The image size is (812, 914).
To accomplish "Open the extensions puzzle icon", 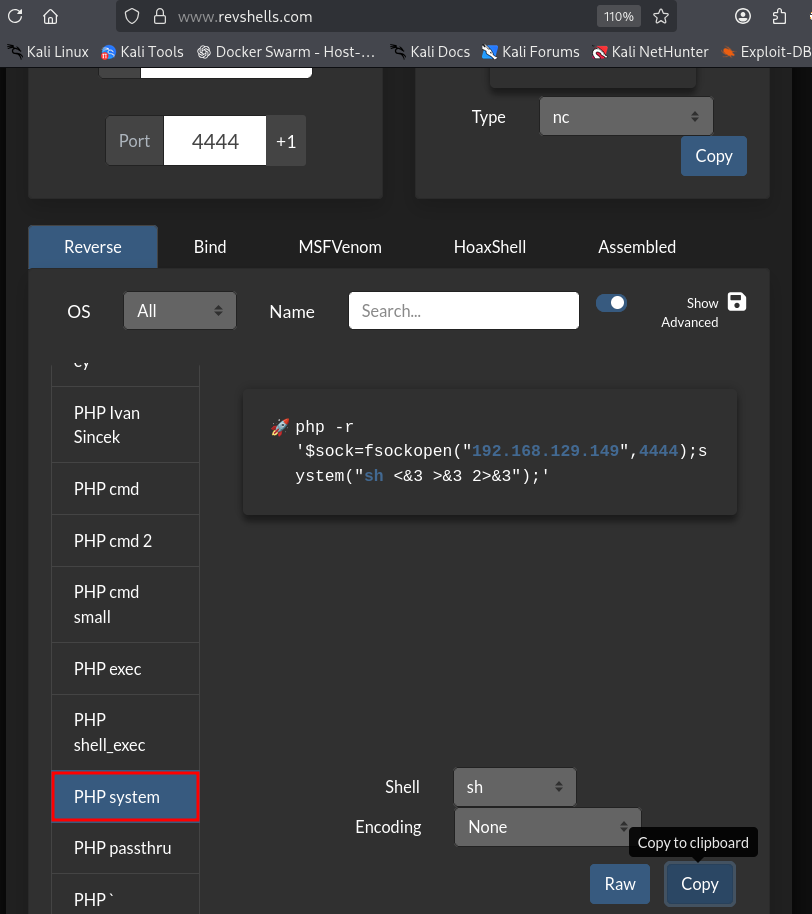I will [x=779, y=16].
